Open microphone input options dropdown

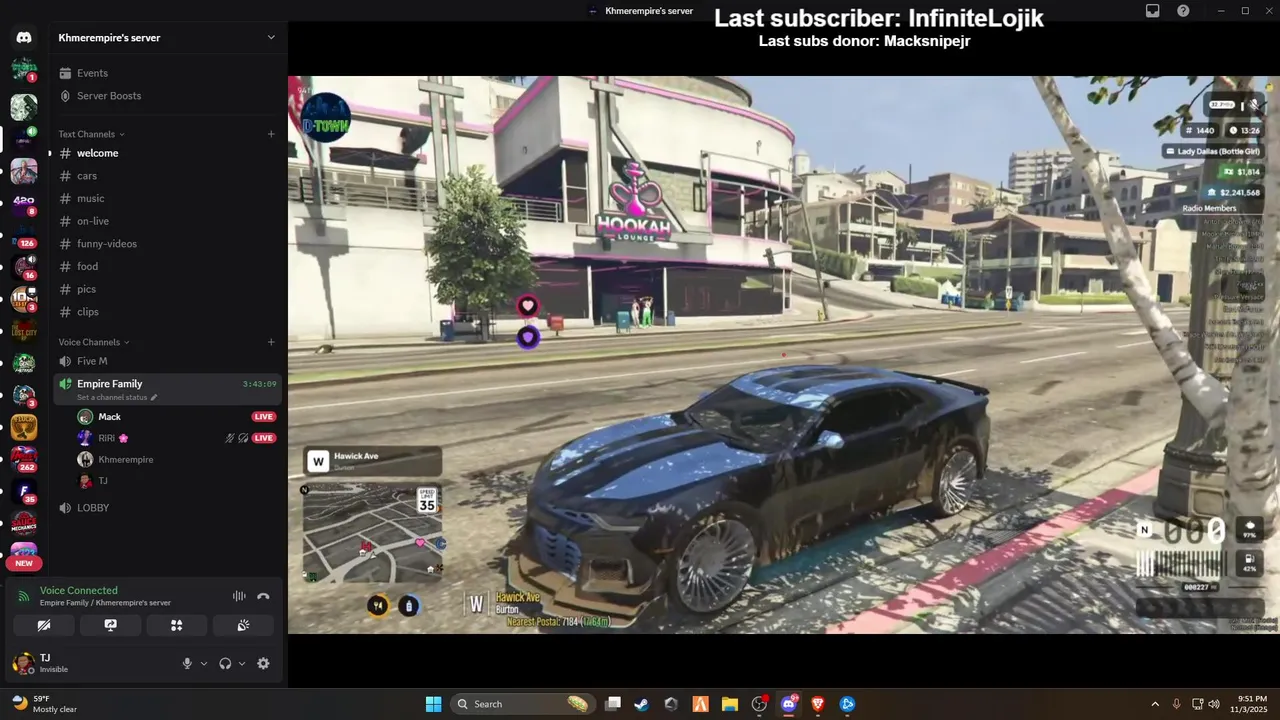pyautogui.click(x=204, y=663)
